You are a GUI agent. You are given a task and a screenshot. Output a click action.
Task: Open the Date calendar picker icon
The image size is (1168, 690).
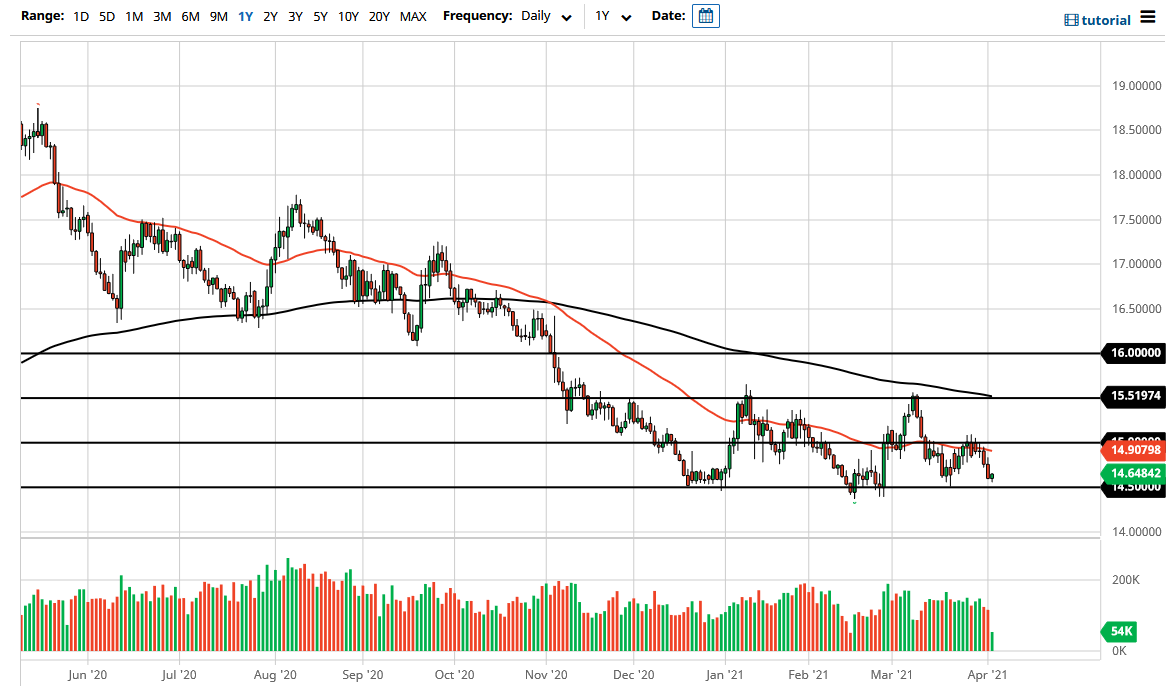705,16
